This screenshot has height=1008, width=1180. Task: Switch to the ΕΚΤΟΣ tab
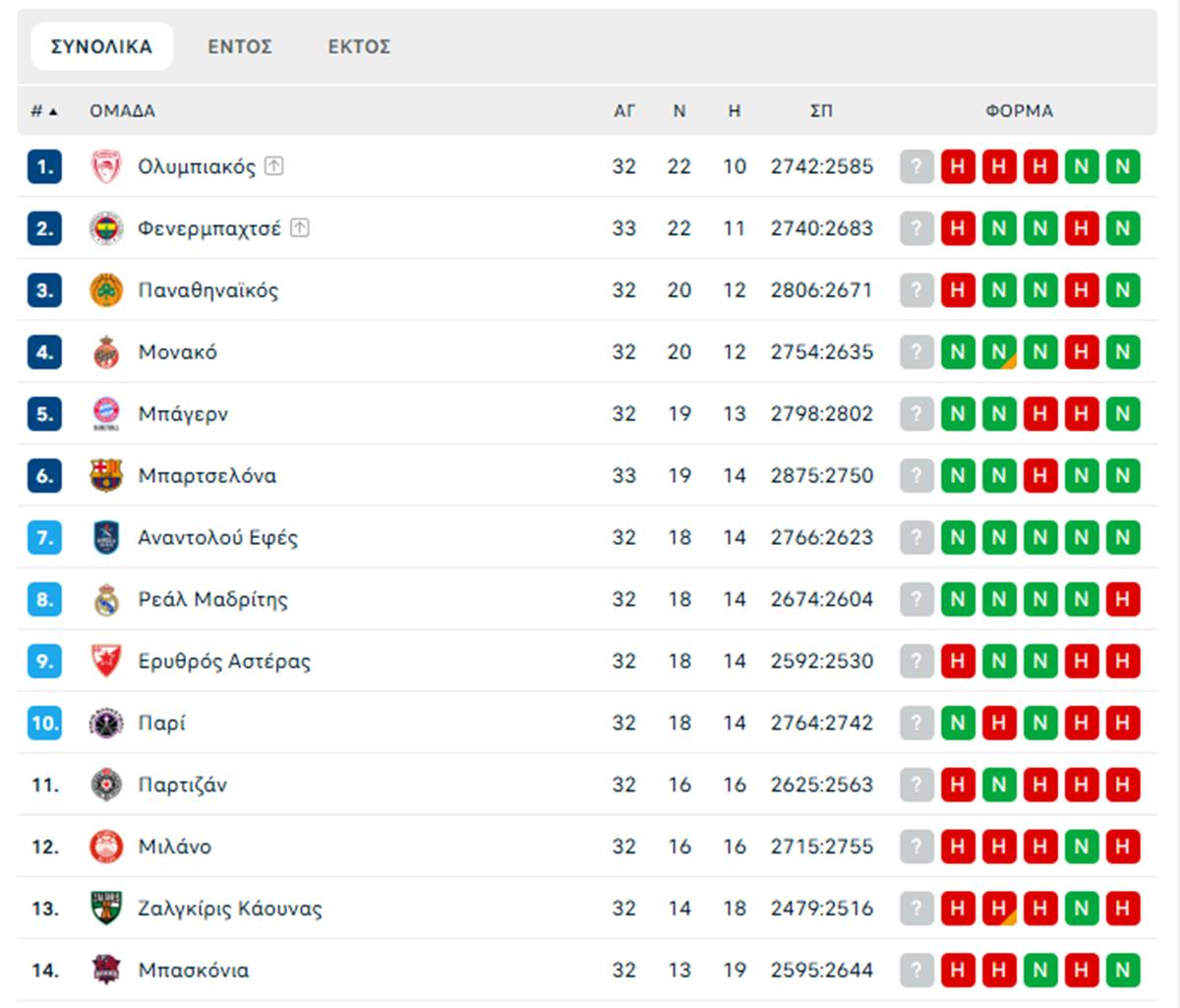pos(359,46)
